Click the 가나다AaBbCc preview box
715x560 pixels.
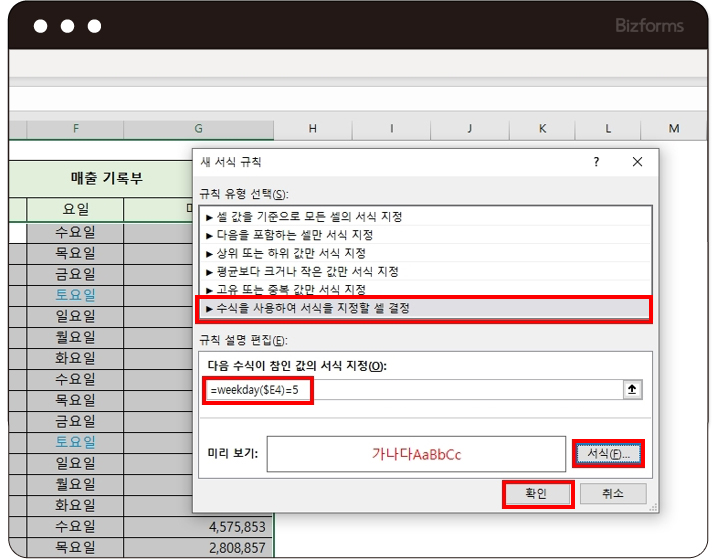[x=416, y=454]
